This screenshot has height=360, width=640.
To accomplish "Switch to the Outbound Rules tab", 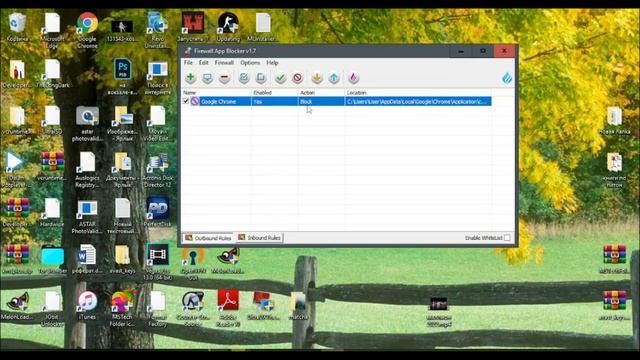I will point(208,238).
